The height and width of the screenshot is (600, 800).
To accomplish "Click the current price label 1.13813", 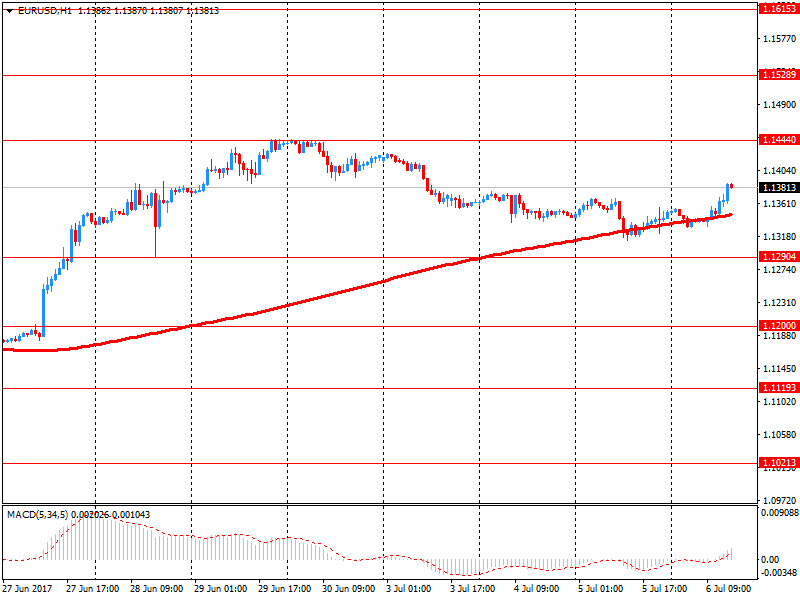I will [779, 187].
